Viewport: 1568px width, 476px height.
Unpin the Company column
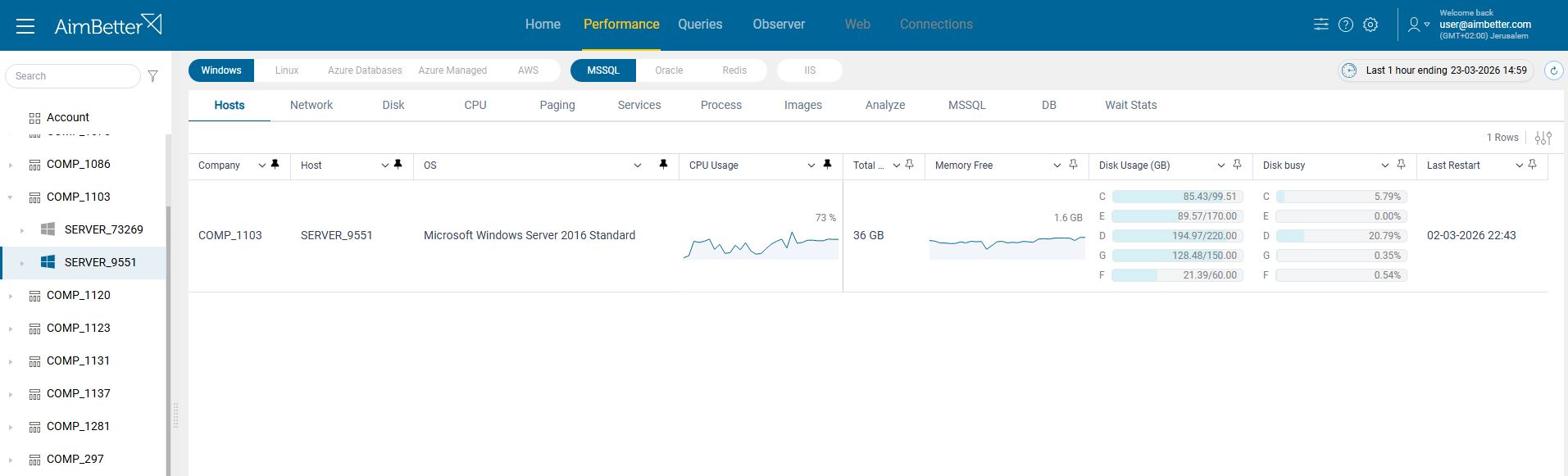275,165
